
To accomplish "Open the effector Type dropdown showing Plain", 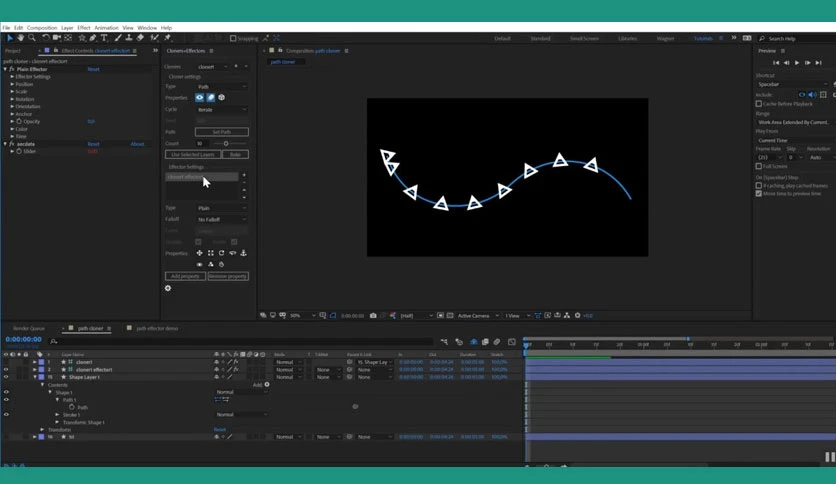I will [222, 208].
